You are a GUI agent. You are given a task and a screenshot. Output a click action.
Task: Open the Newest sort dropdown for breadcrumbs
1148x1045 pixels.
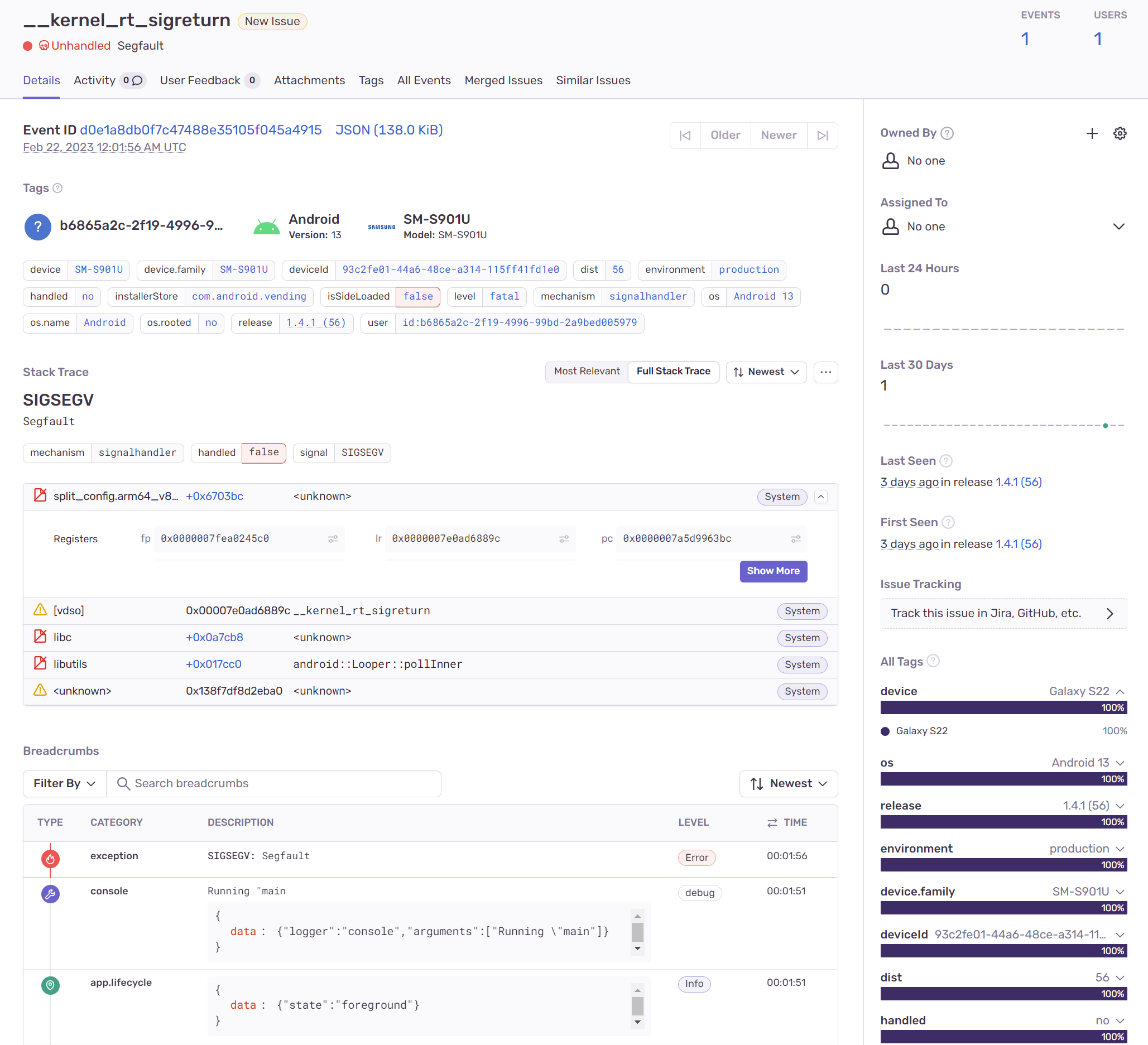click(x=789, y=783)
